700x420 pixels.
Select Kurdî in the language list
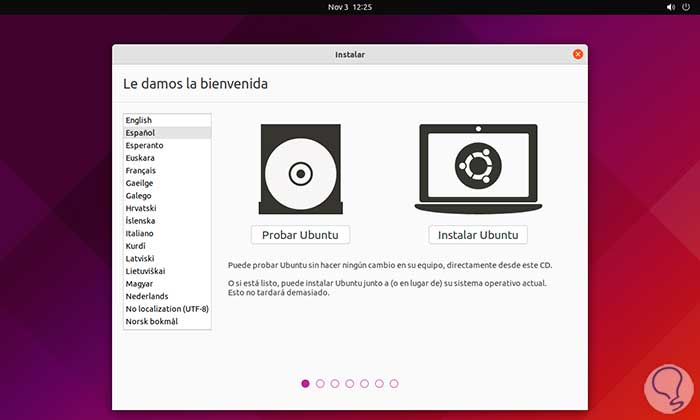(x=167, y=245)
